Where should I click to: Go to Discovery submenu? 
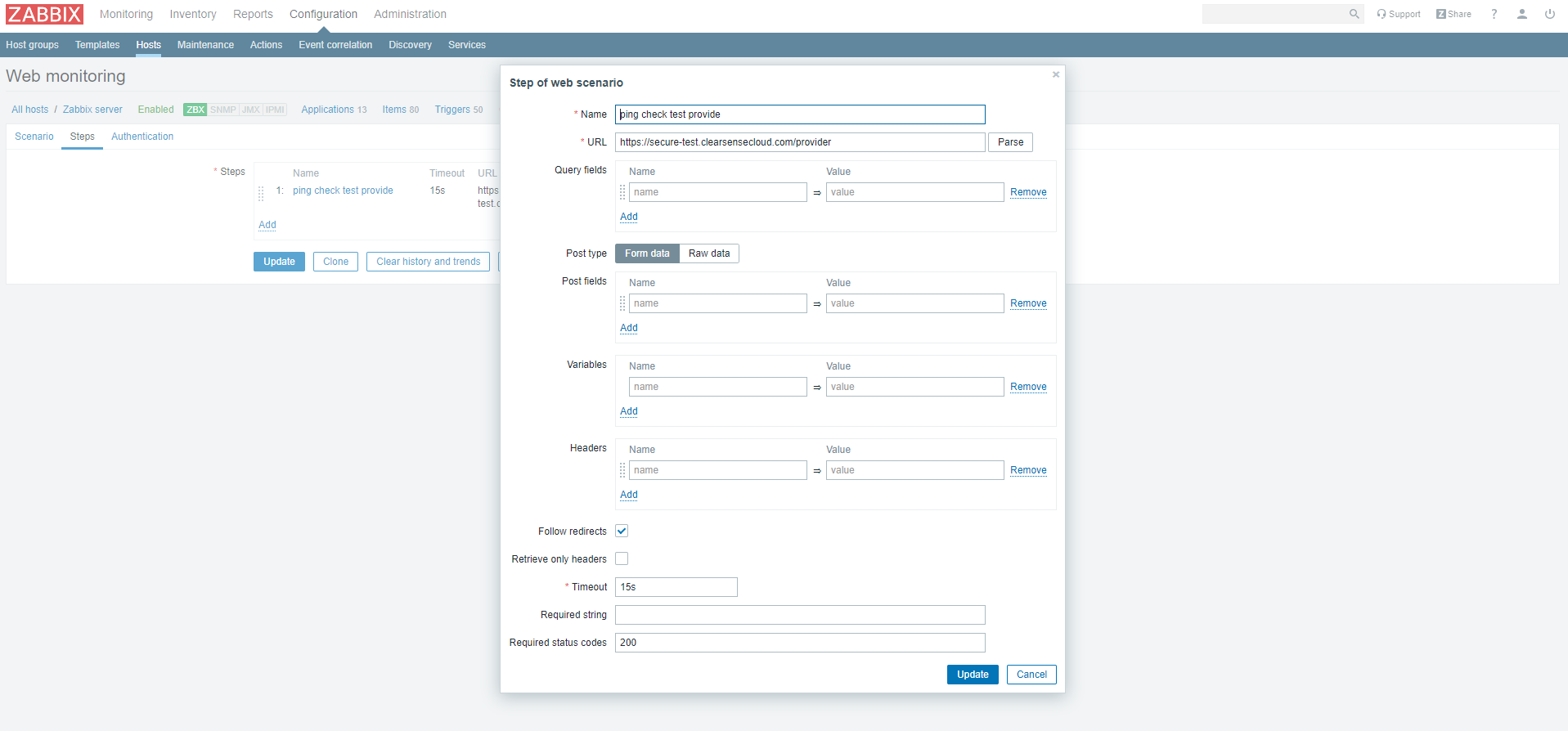(x=410, y=45)
